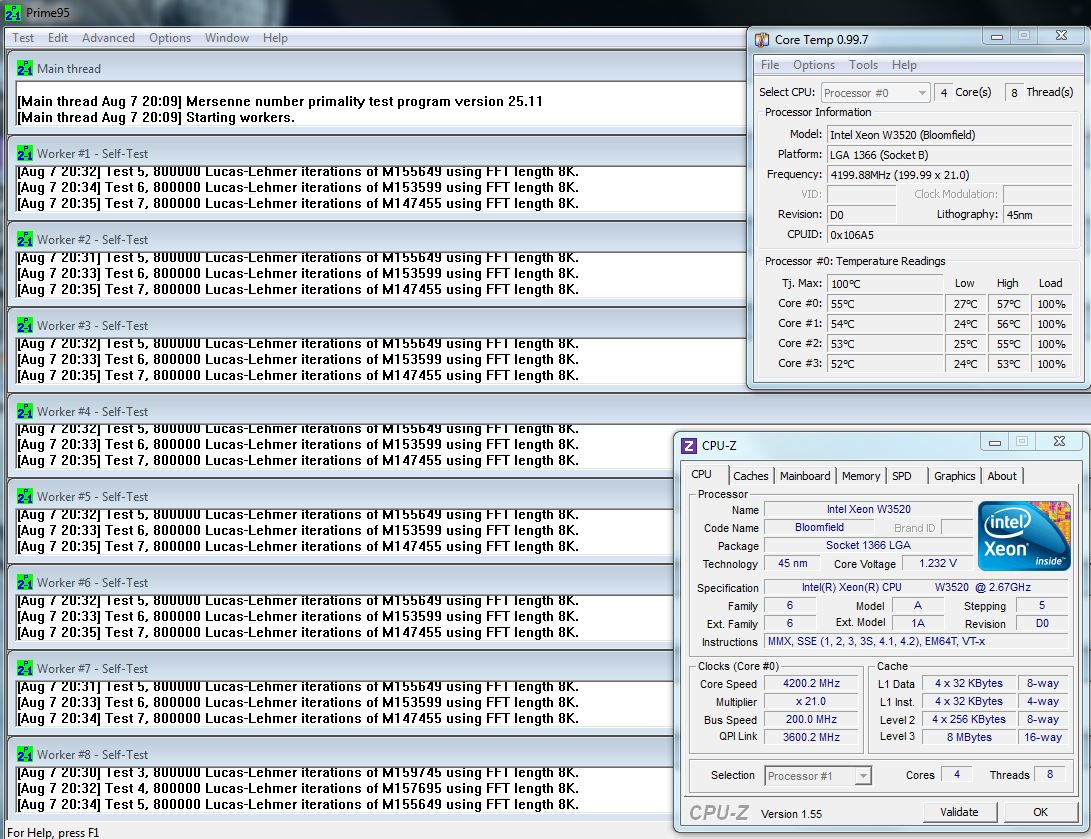This screenshot has height=839, width=1091.
Task: Click the empty VID field
Action: 861,194
